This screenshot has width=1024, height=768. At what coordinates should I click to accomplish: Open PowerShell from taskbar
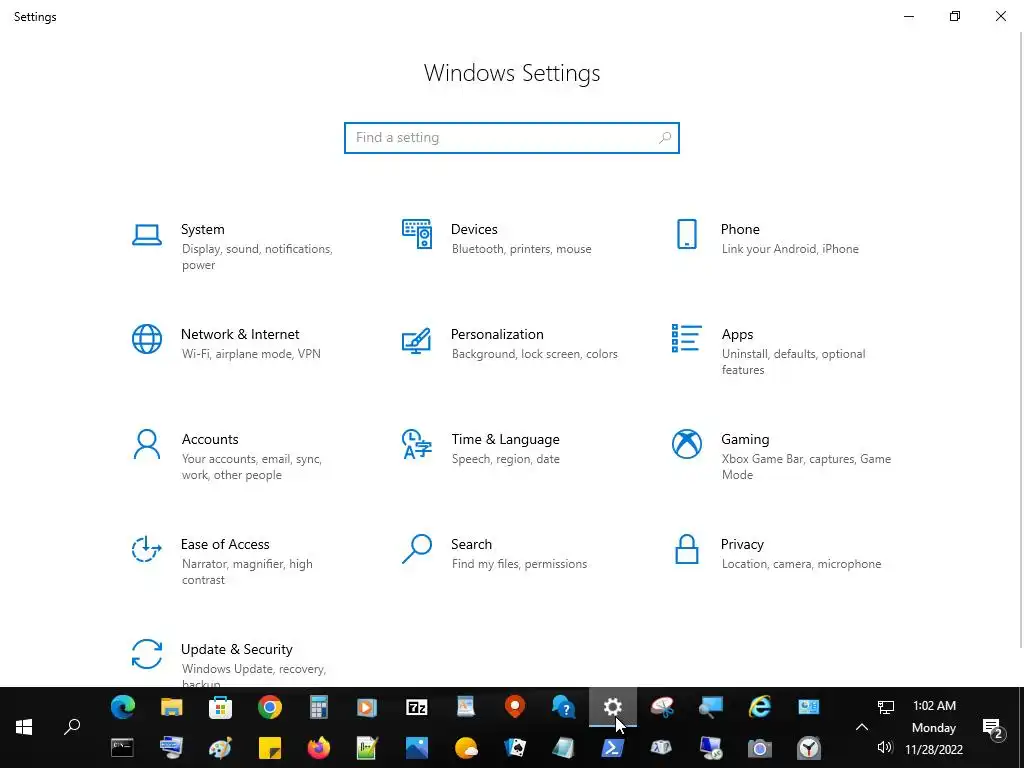tap(613, 748)
